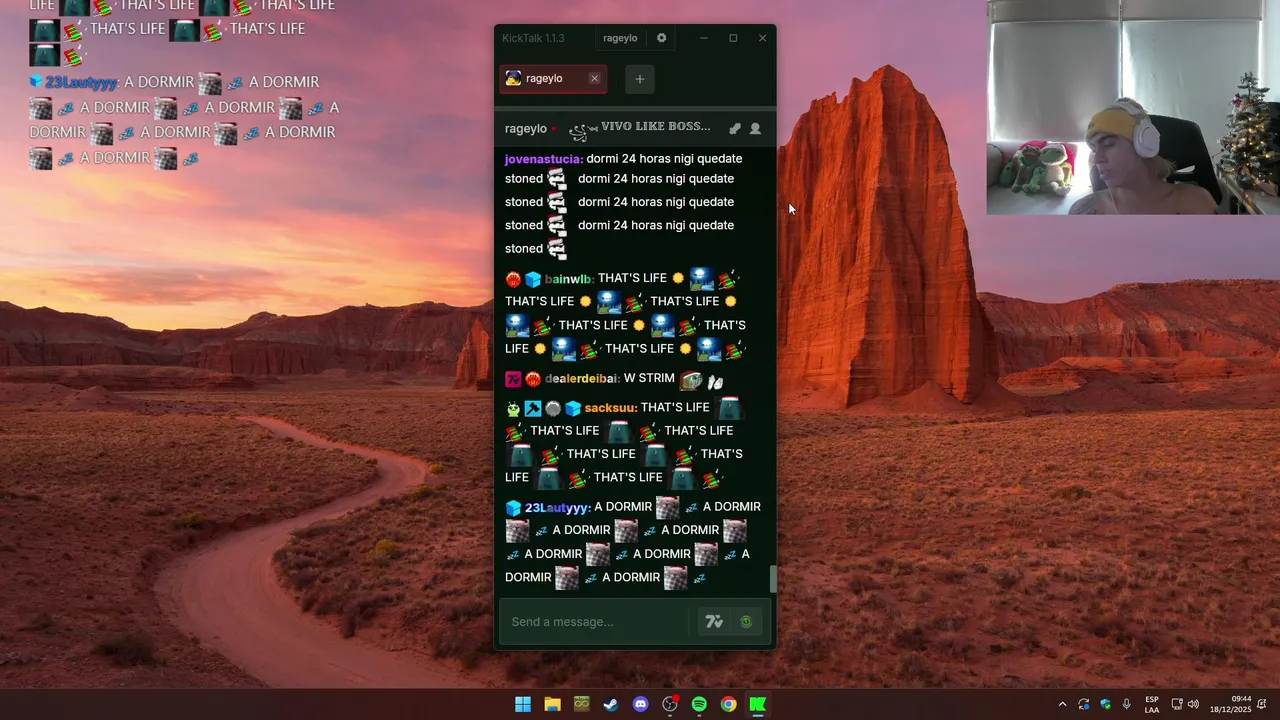Click microphone tray icon
This screenshot has width=1280, height=720.
click(1127, 704)
